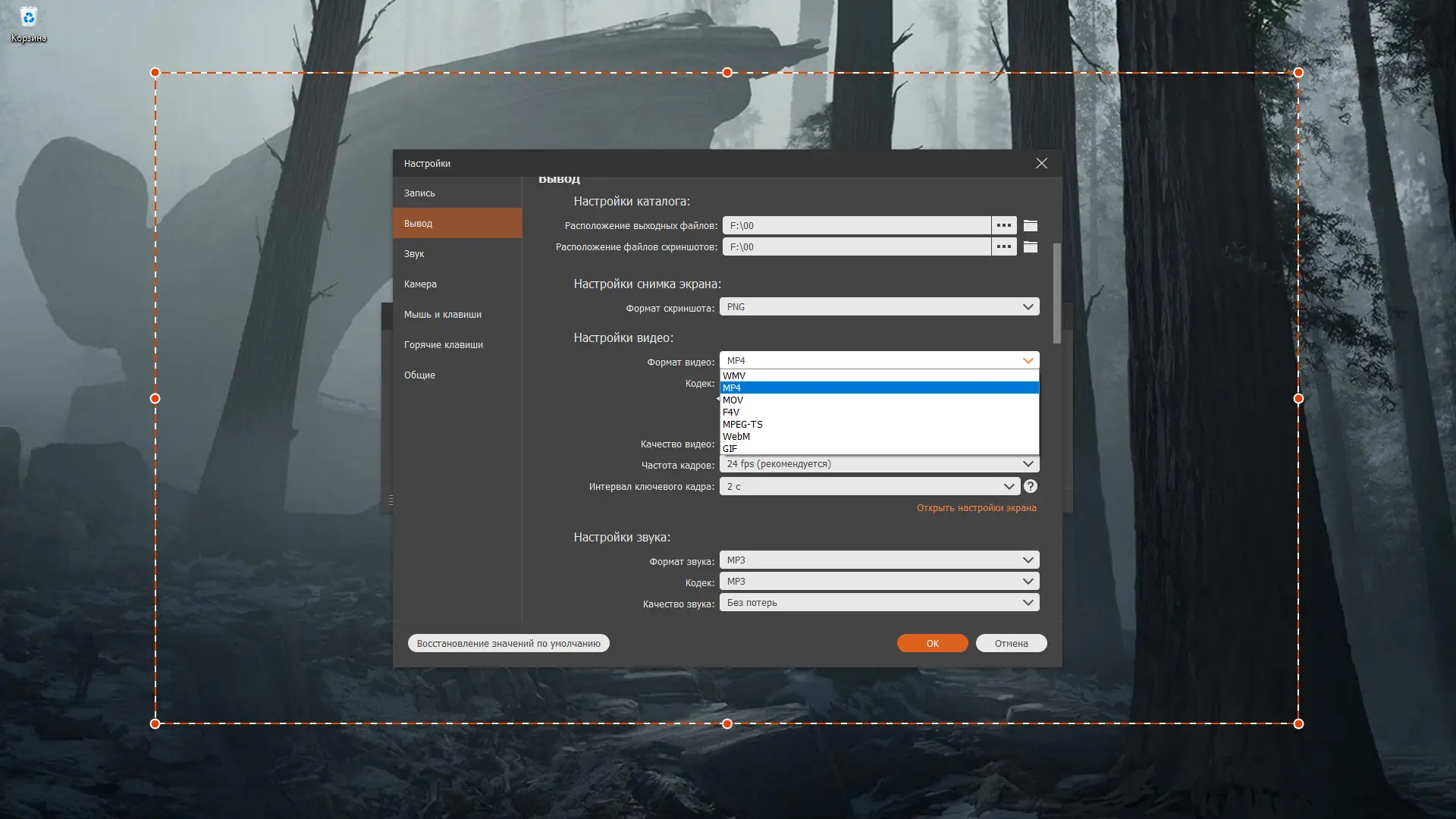Click the output files location field
This screenshot has height=819, width=1456.
(855, 225)
